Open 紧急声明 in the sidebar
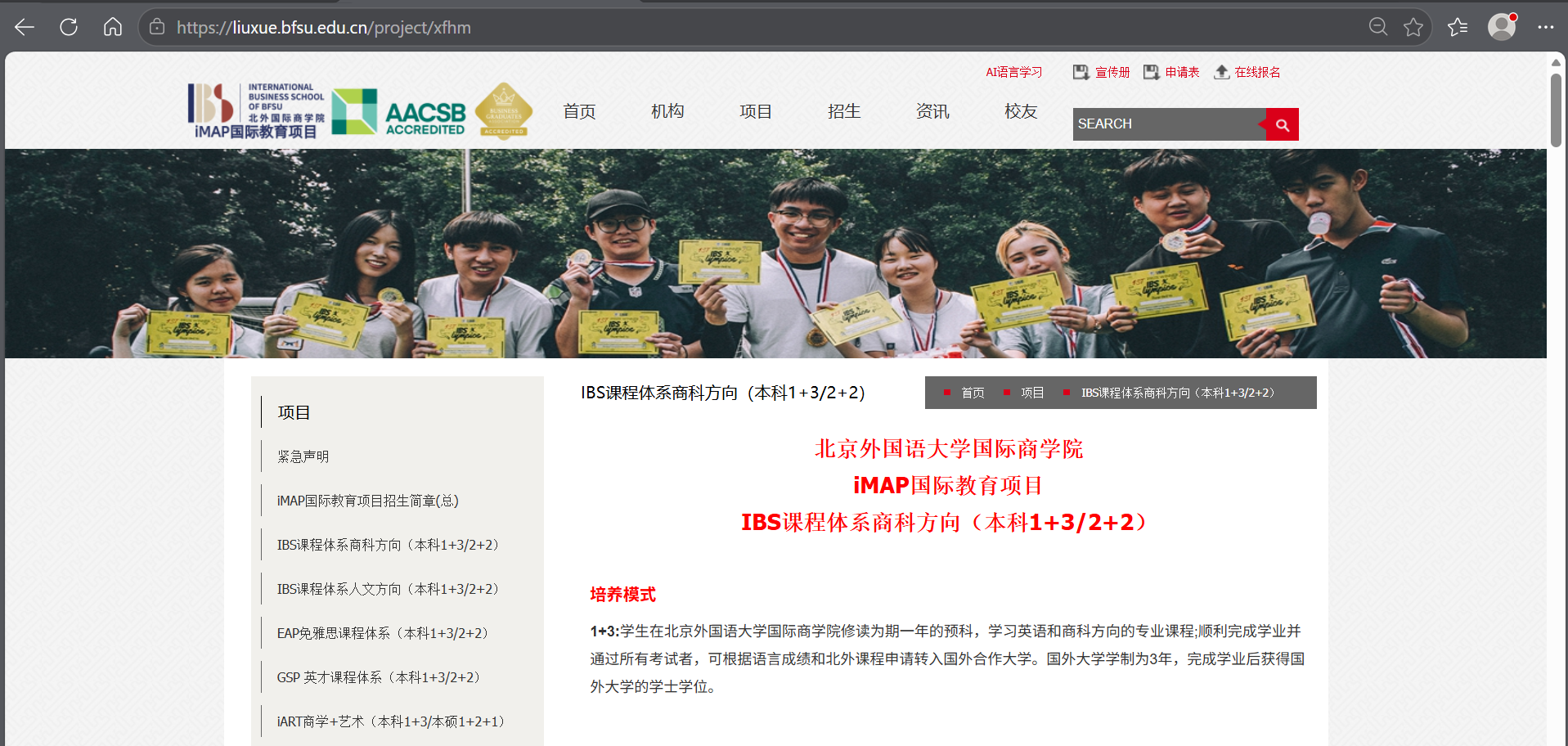This screenshot has width=1568, height=746. point(303,456)
